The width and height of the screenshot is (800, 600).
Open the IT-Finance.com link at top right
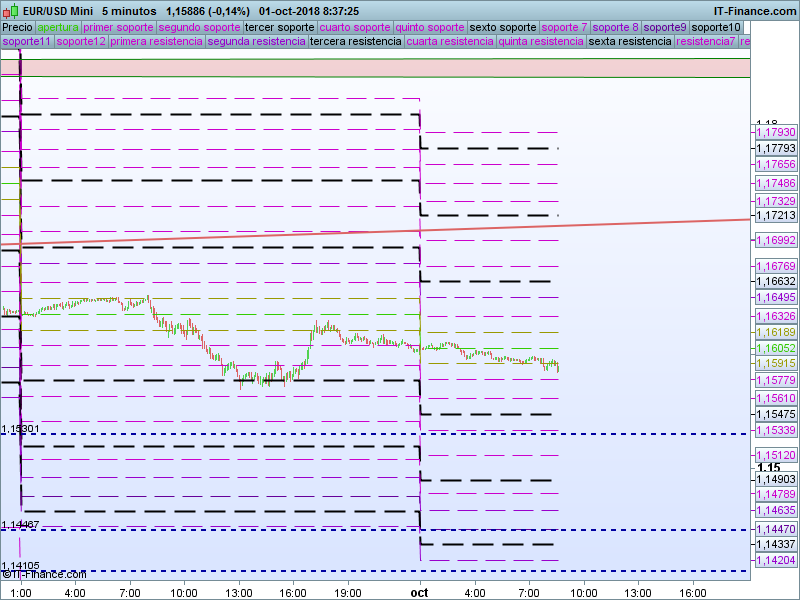tap(754, 11)
